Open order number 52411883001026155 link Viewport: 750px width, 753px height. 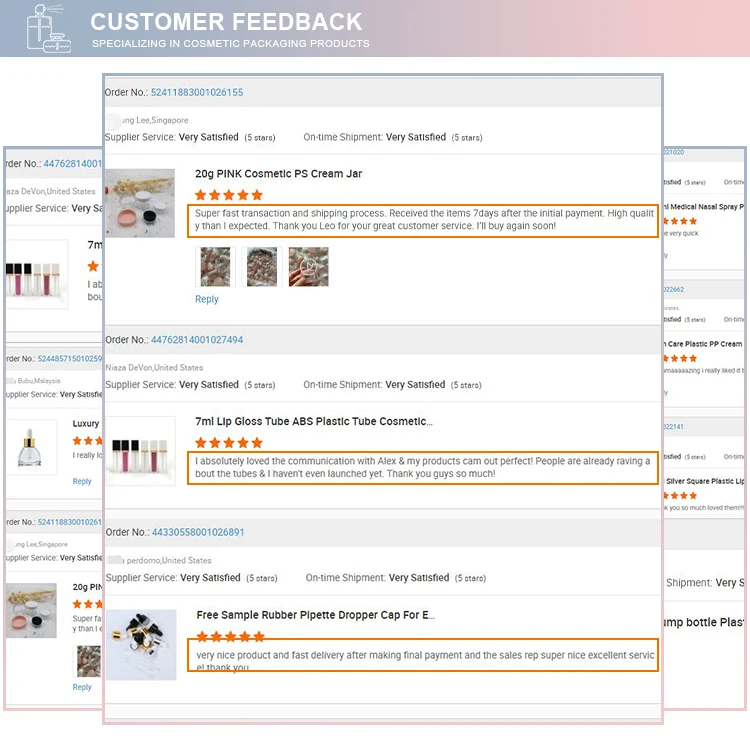coord(197,92)
